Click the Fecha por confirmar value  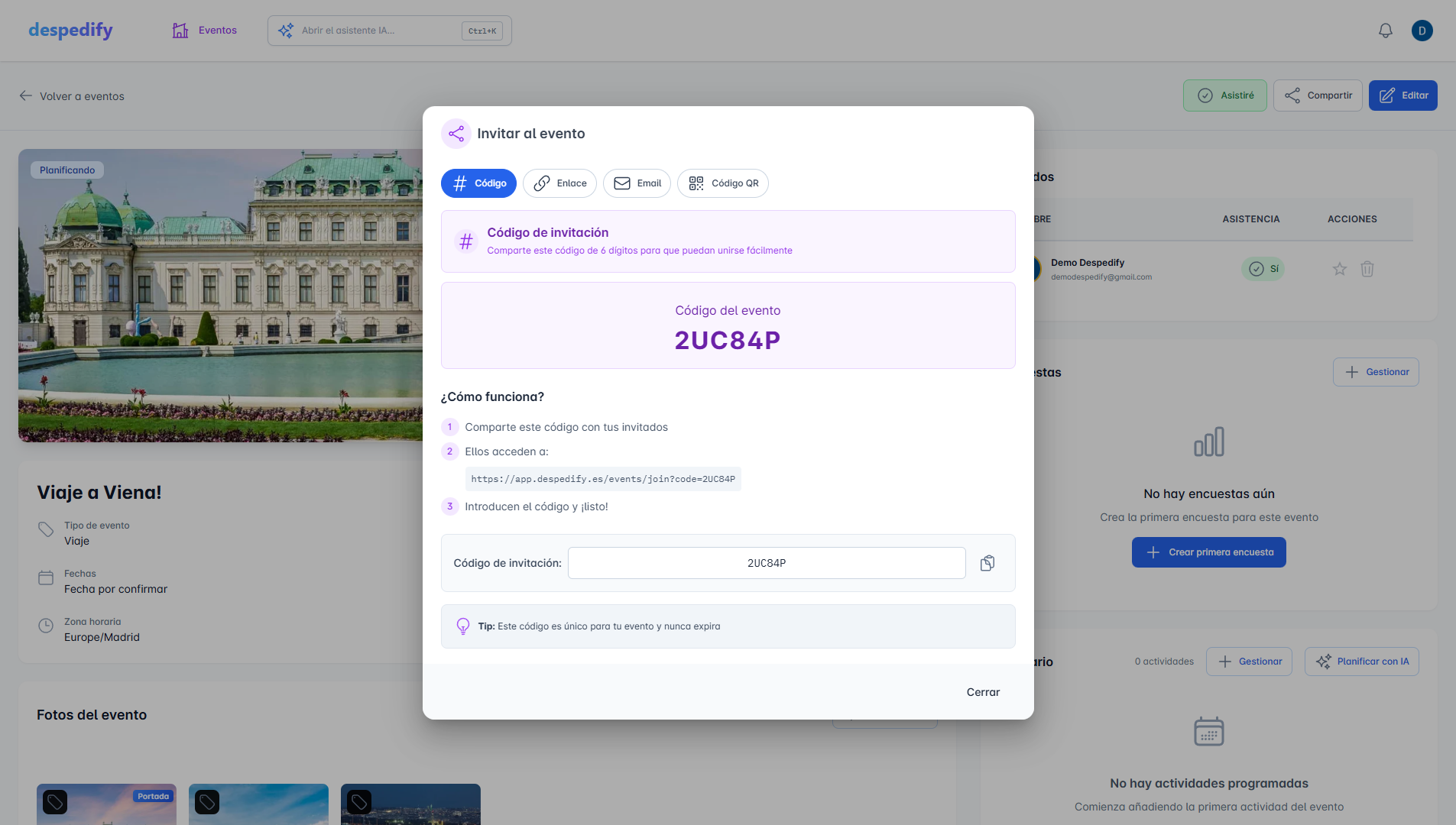point(115,589)
